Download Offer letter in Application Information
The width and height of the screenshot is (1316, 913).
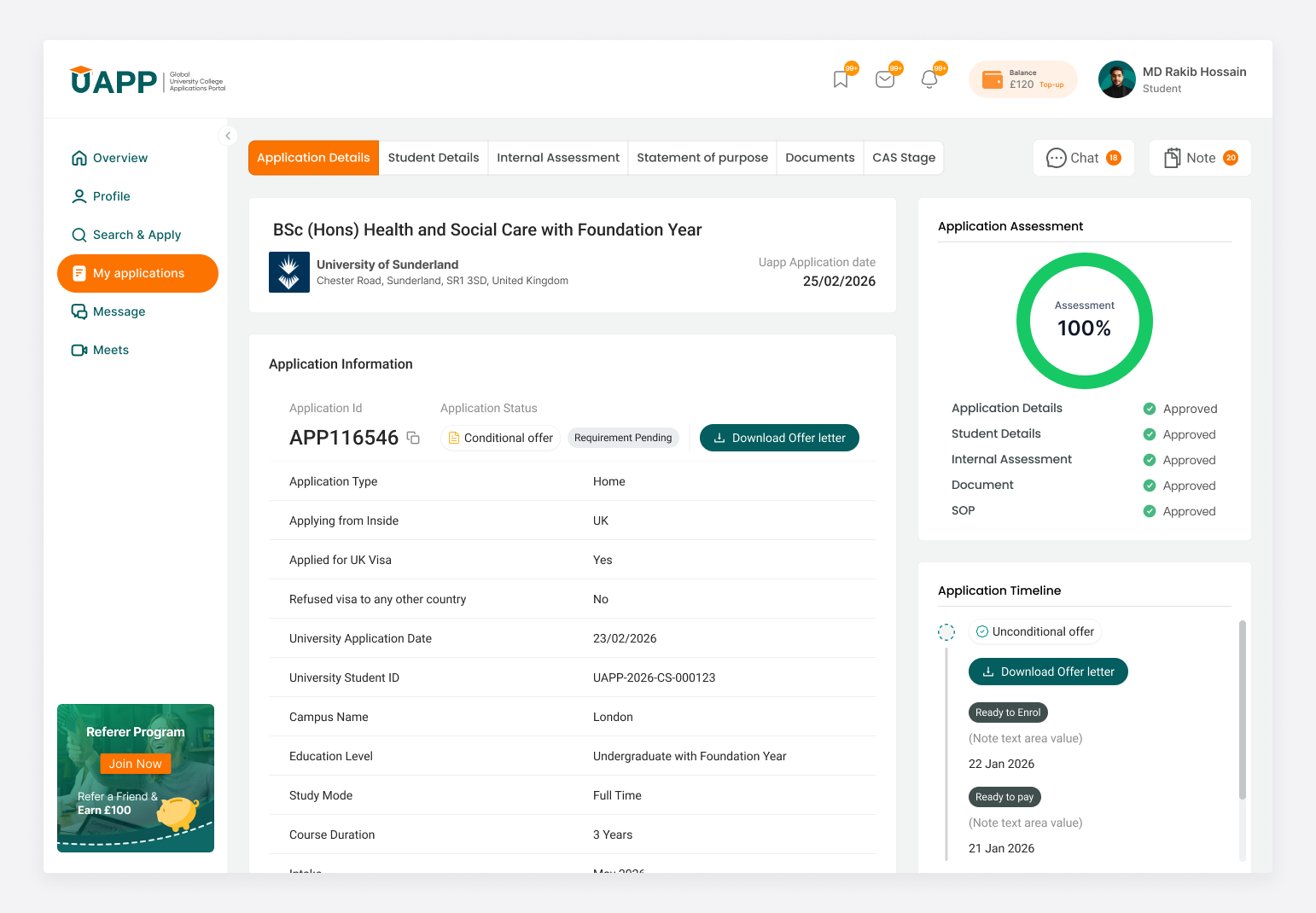tap(779, 438)
